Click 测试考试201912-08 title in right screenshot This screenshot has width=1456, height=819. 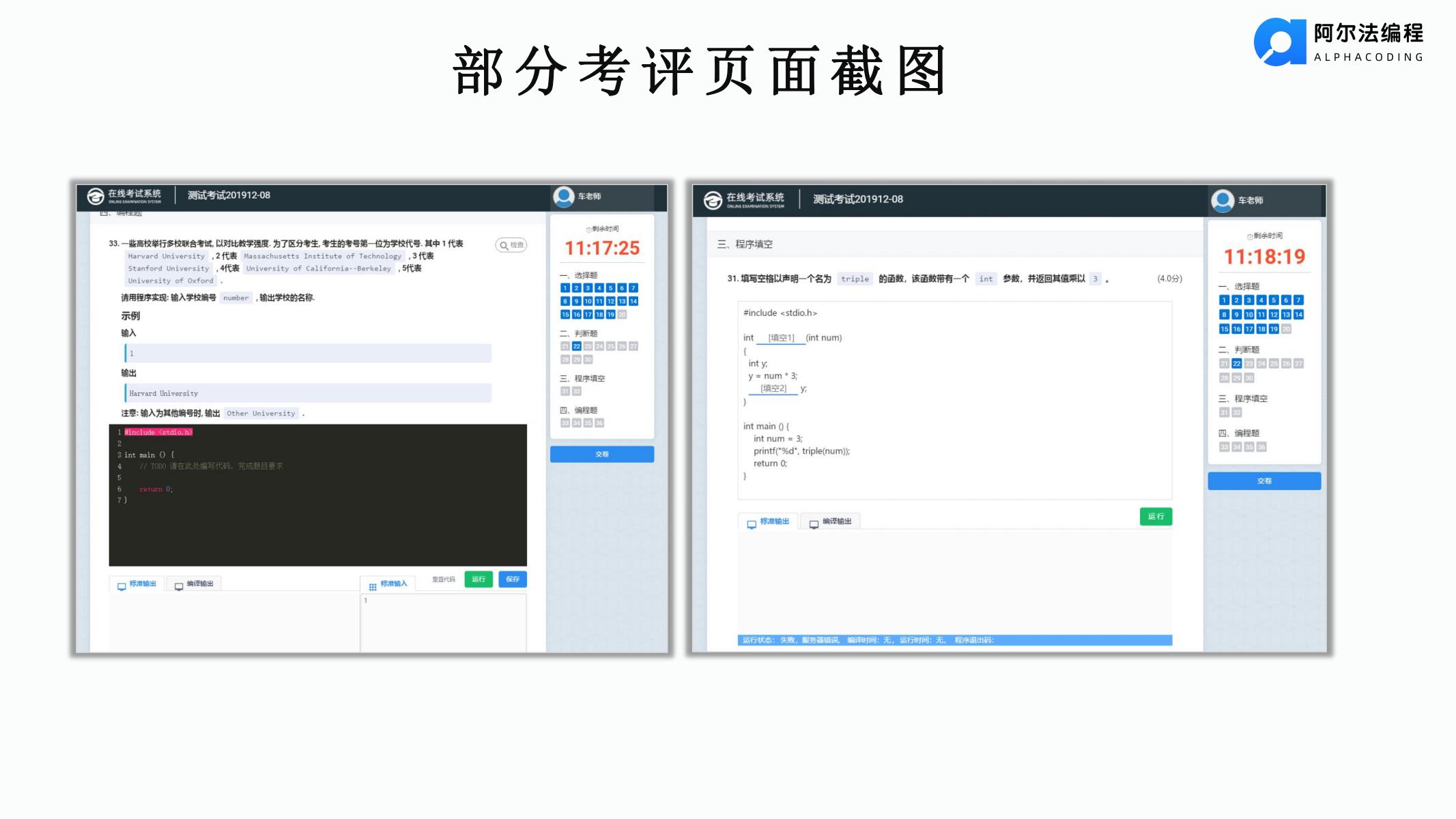[858, 199]
